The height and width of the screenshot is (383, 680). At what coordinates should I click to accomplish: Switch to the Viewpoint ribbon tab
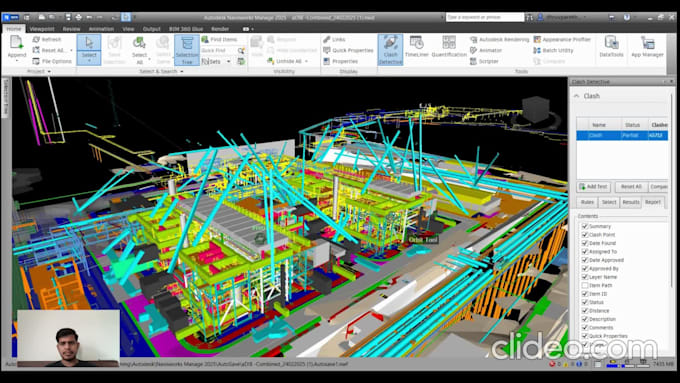point(42,29)
